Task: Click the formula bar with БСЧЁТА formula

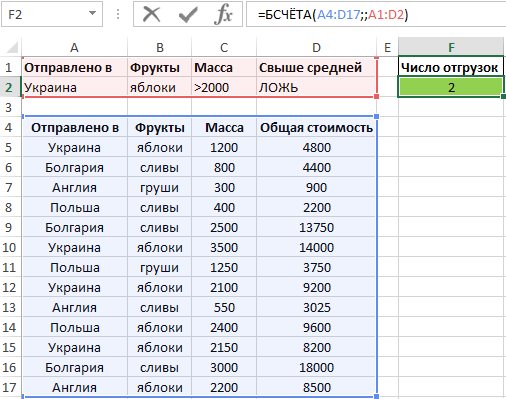Action: coord(376,14)
